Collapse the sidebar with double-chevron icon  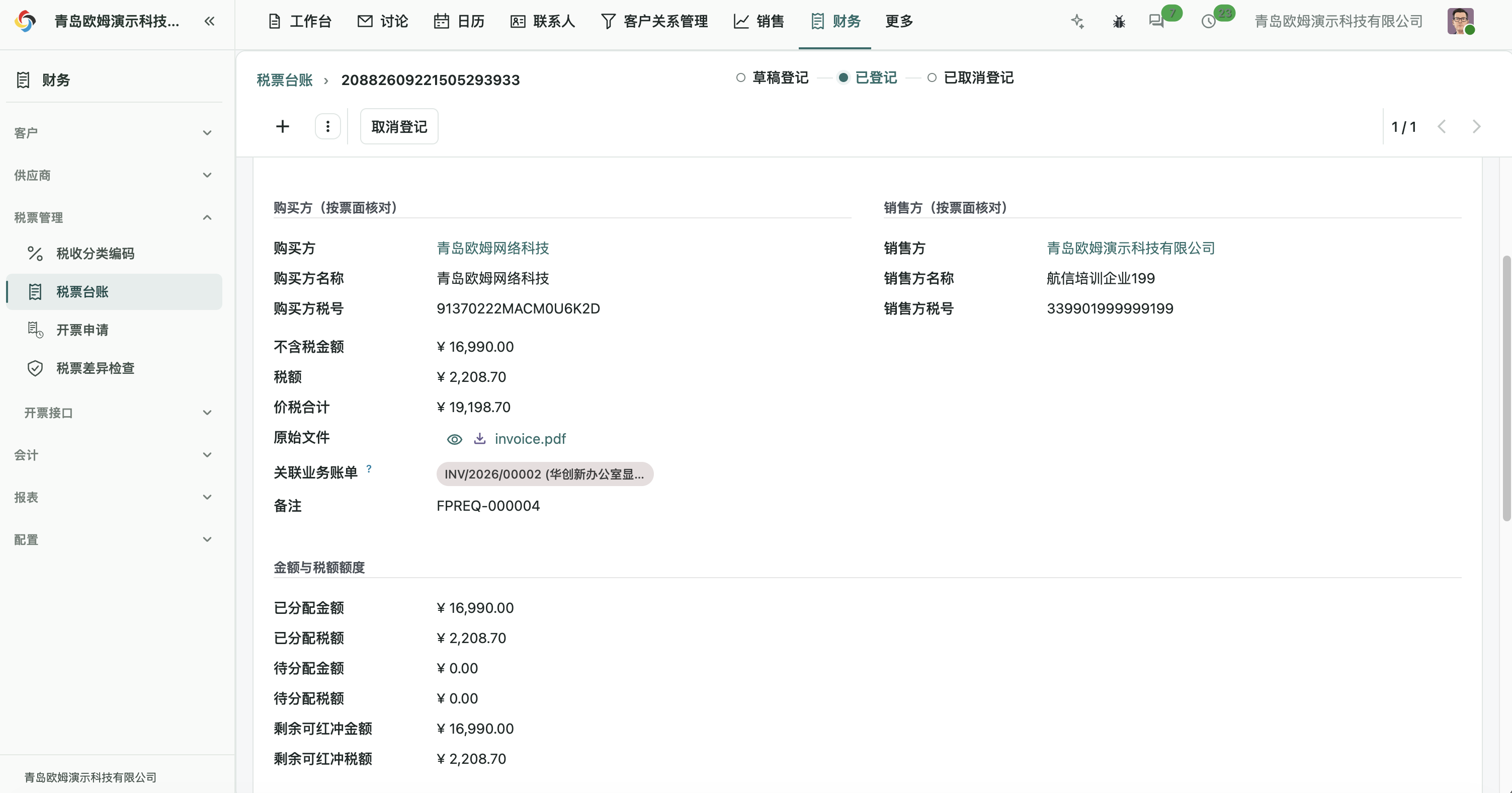(210, 22)
